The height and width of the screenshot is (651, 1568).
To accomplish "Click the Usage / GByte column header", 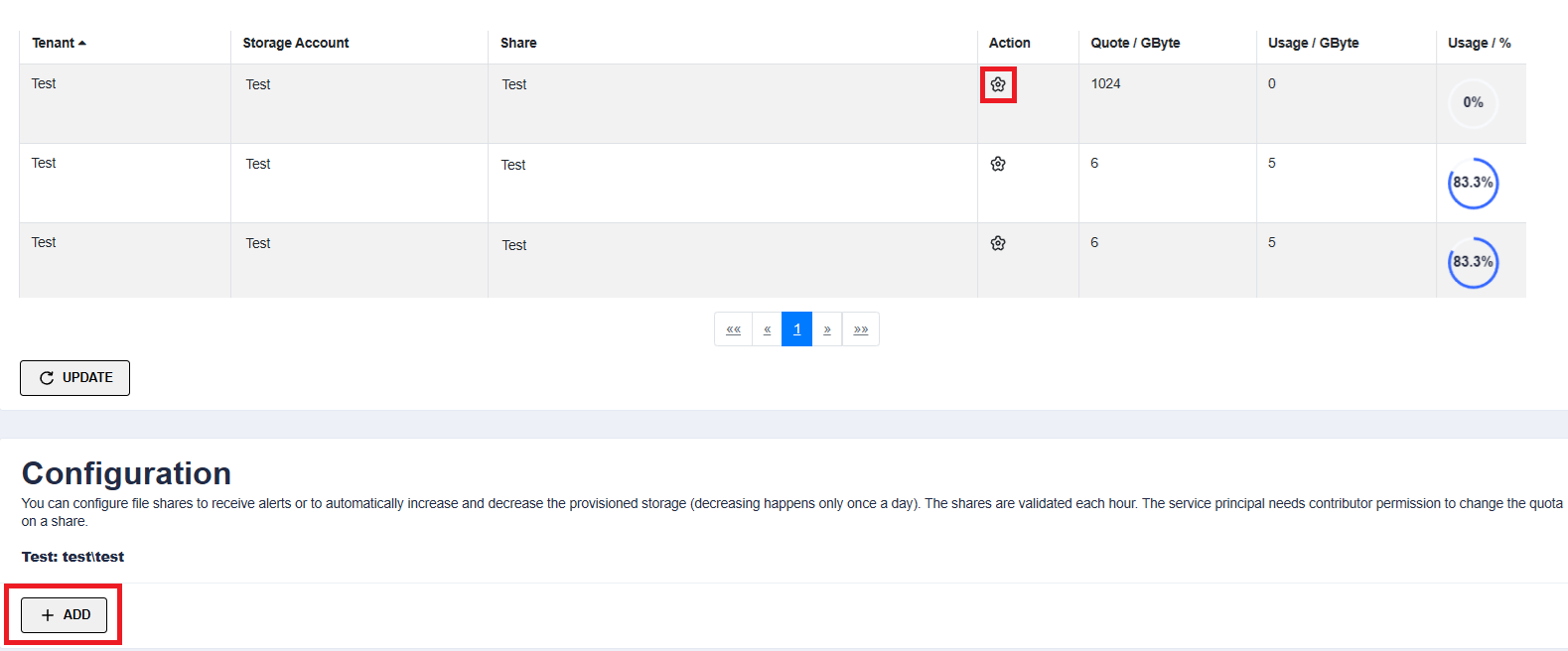I will pos(1313,43).
